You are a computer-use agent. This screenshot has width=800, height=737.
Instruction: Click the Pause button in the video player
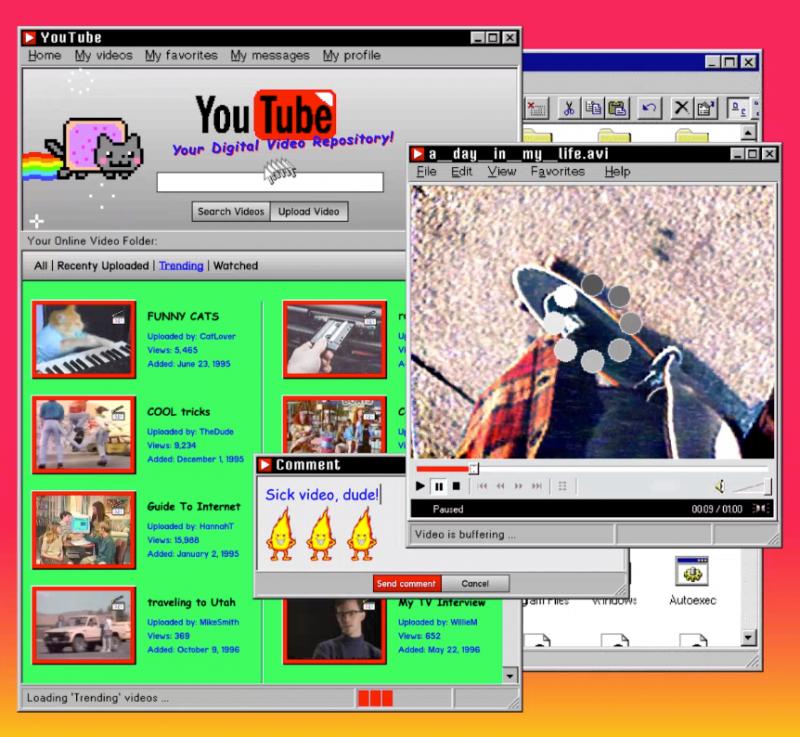[439, 487]
